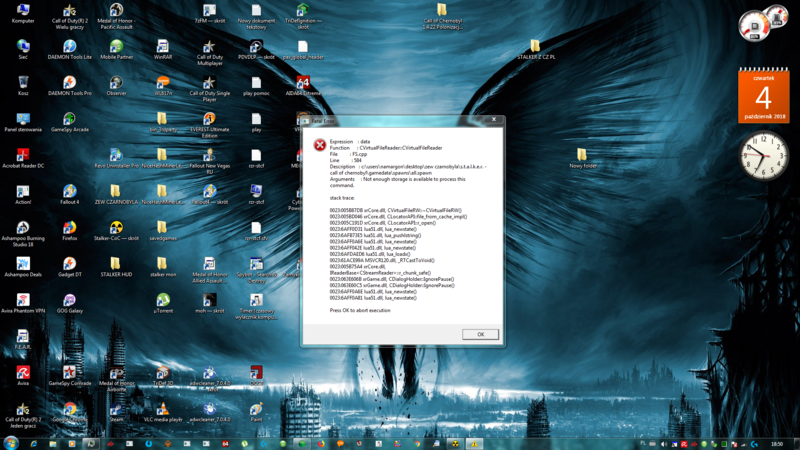Select the Panel sterowania icon
Screen dimensions: 800x450
tap(23, 122)
